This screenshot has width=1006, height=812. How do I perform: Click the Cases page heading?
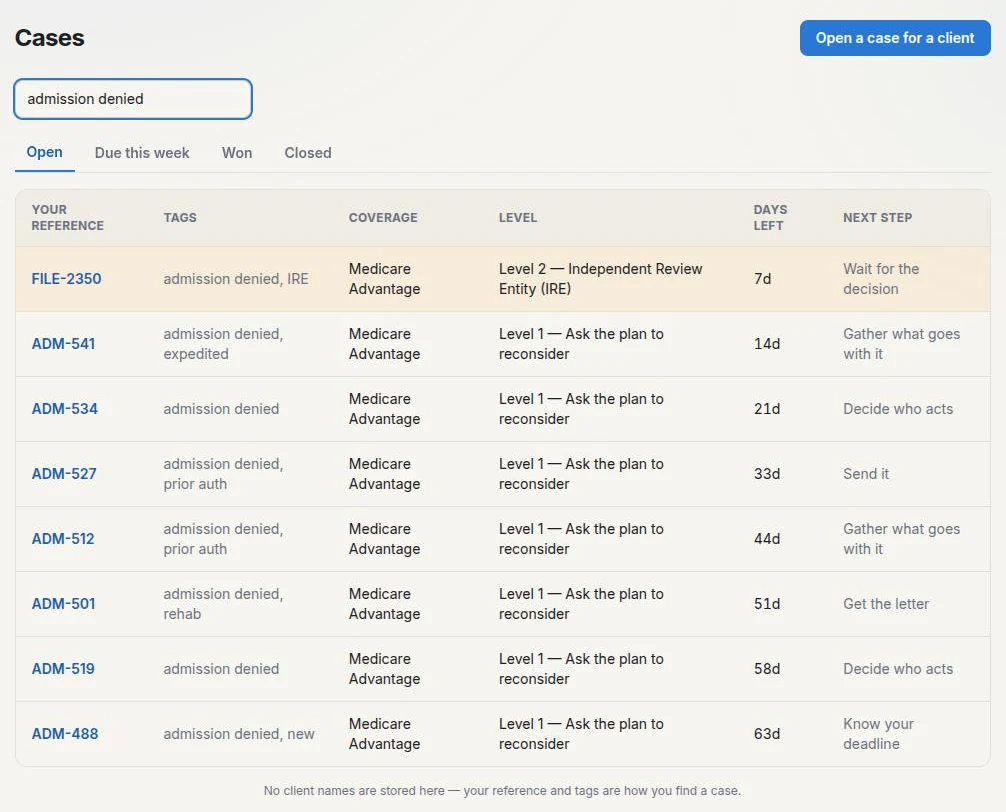[49, 38]
